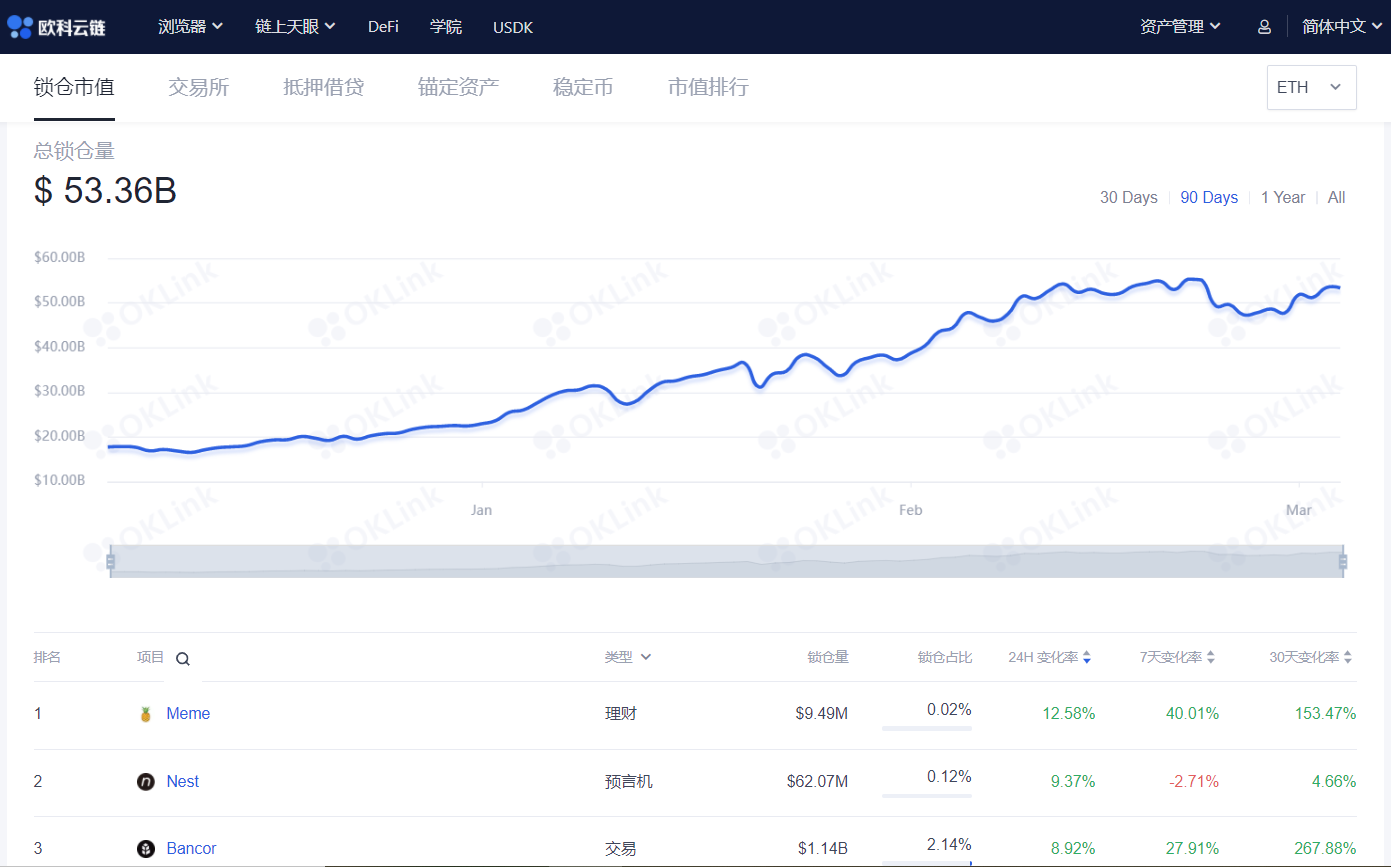Click the $1.14B locked value
Screen dimensions: 1391x867
(x=823, y=849)
